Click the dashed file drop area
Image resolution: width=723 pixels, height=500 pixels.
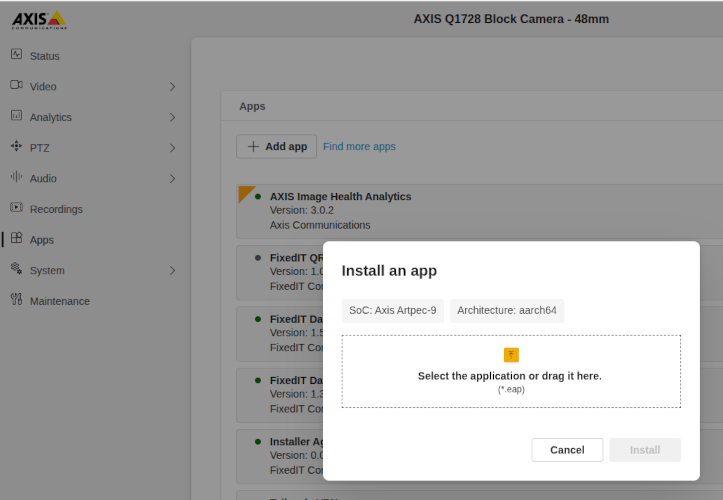coord(511,371)
